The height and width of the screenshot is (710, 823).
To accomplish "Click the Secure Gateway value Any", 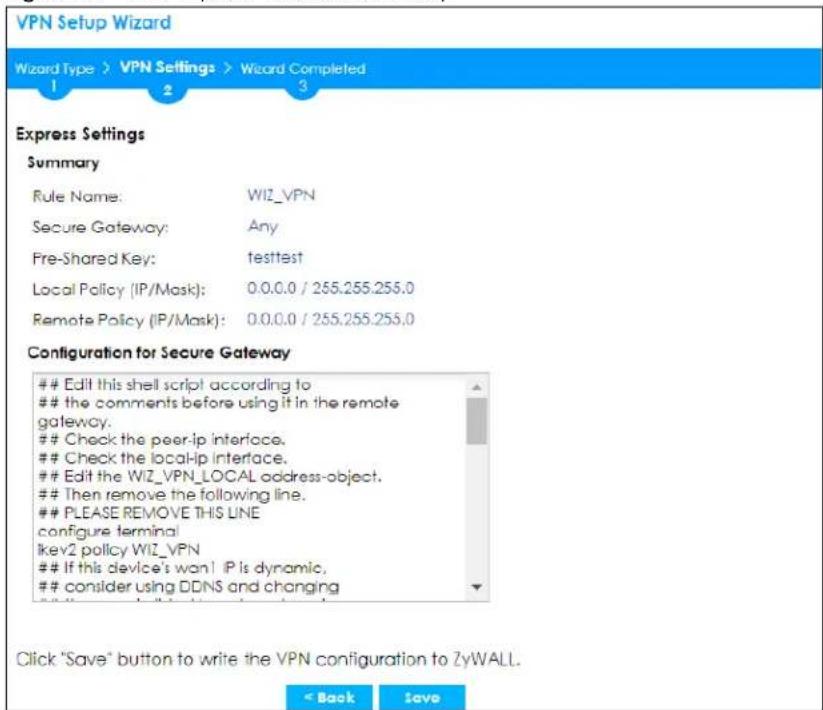I will [x=262, y=227].
